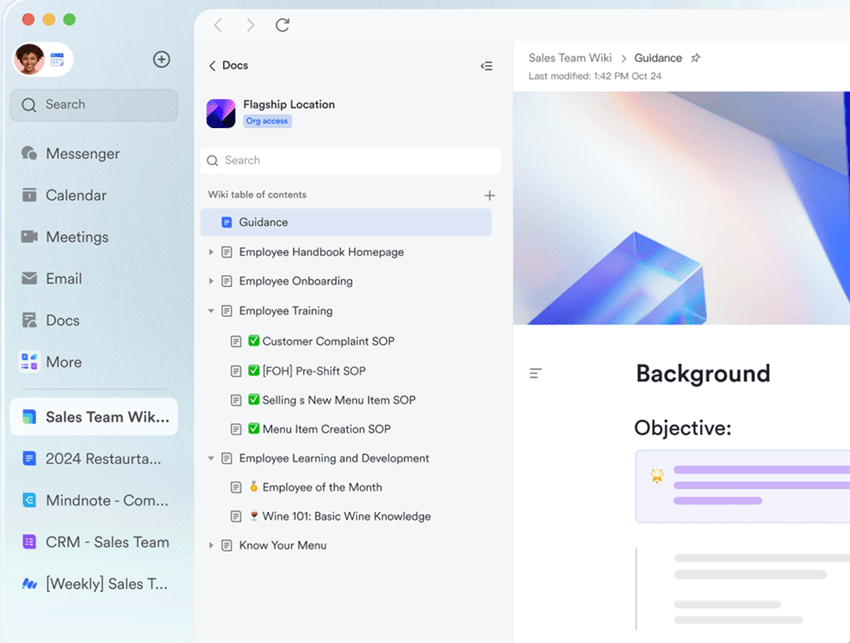This screenshot has width=850, height=643.
Task: Collapse the Docs sidebar panel icon
Action: point(486,66)
